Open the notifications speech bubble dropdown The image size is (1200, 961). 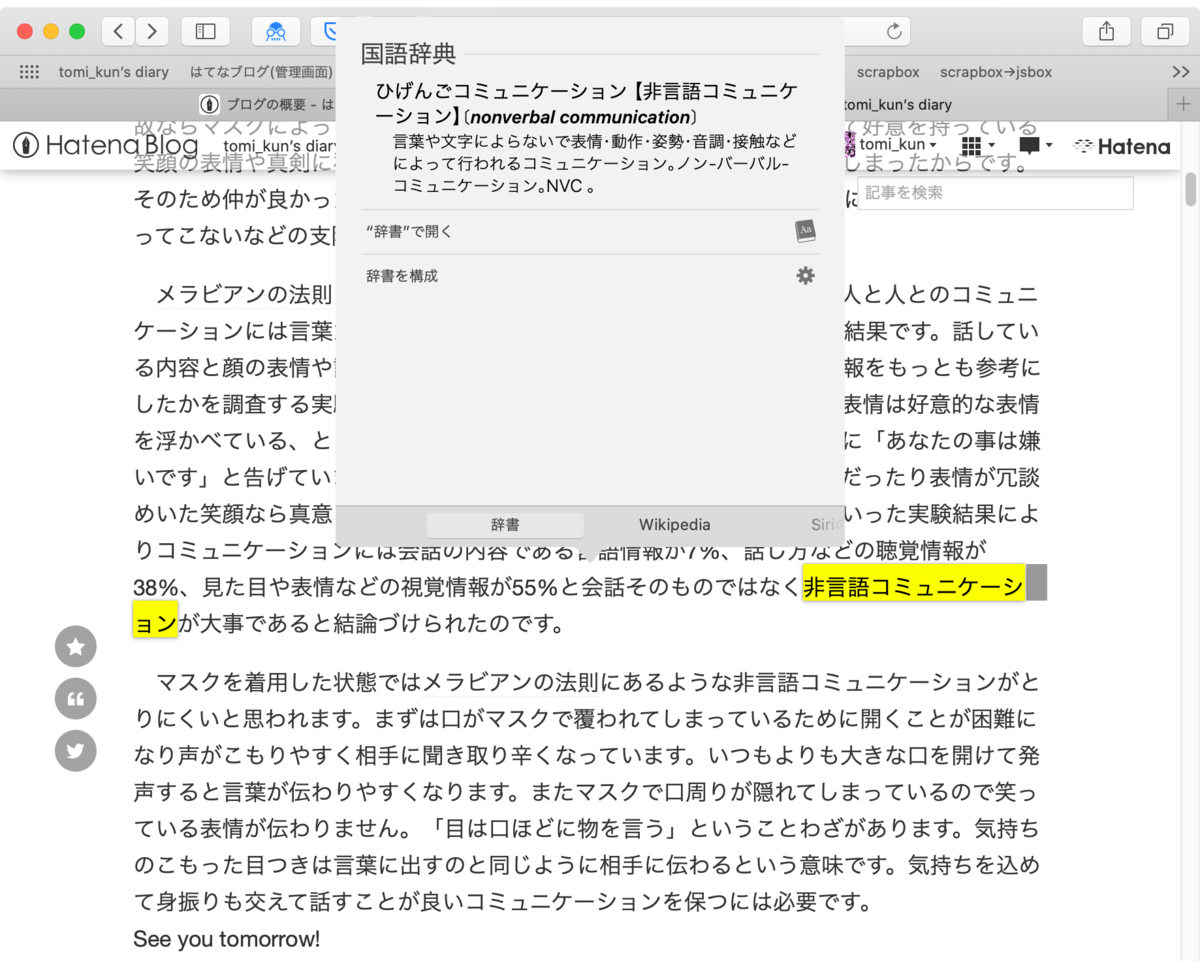(1035, 146)
